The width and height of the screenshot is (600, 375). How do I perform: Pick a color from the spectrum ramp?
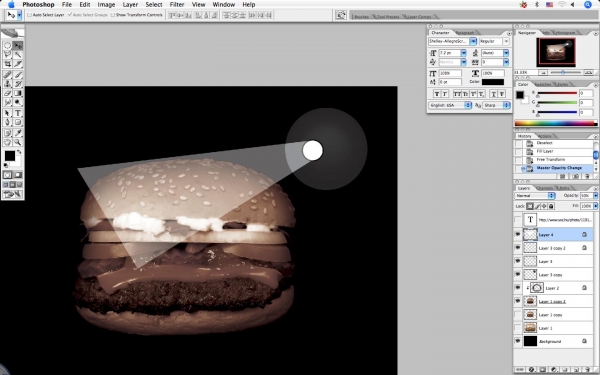pos(555,123)
